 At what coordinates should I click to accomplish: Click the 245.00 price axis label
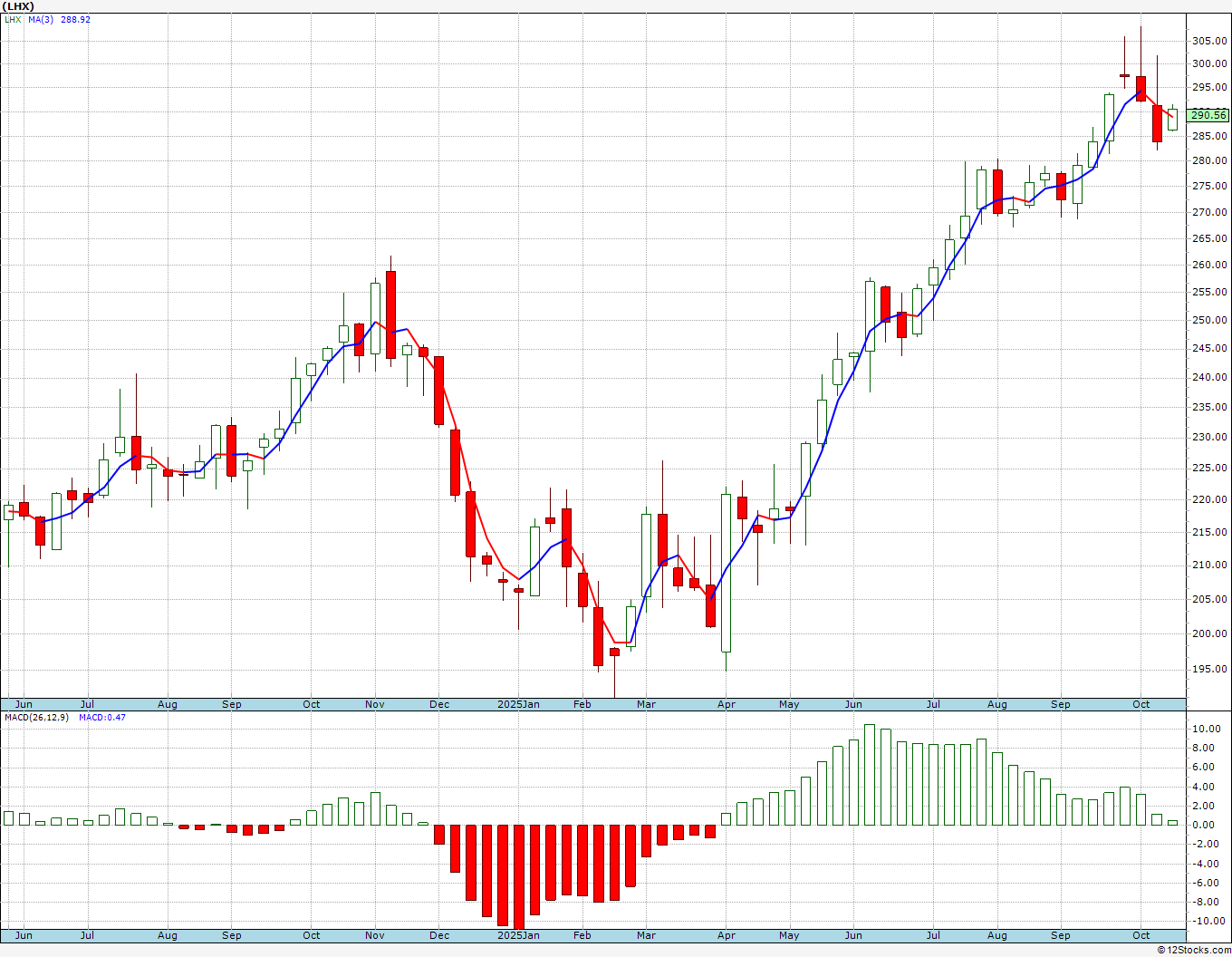(1209, 348)
